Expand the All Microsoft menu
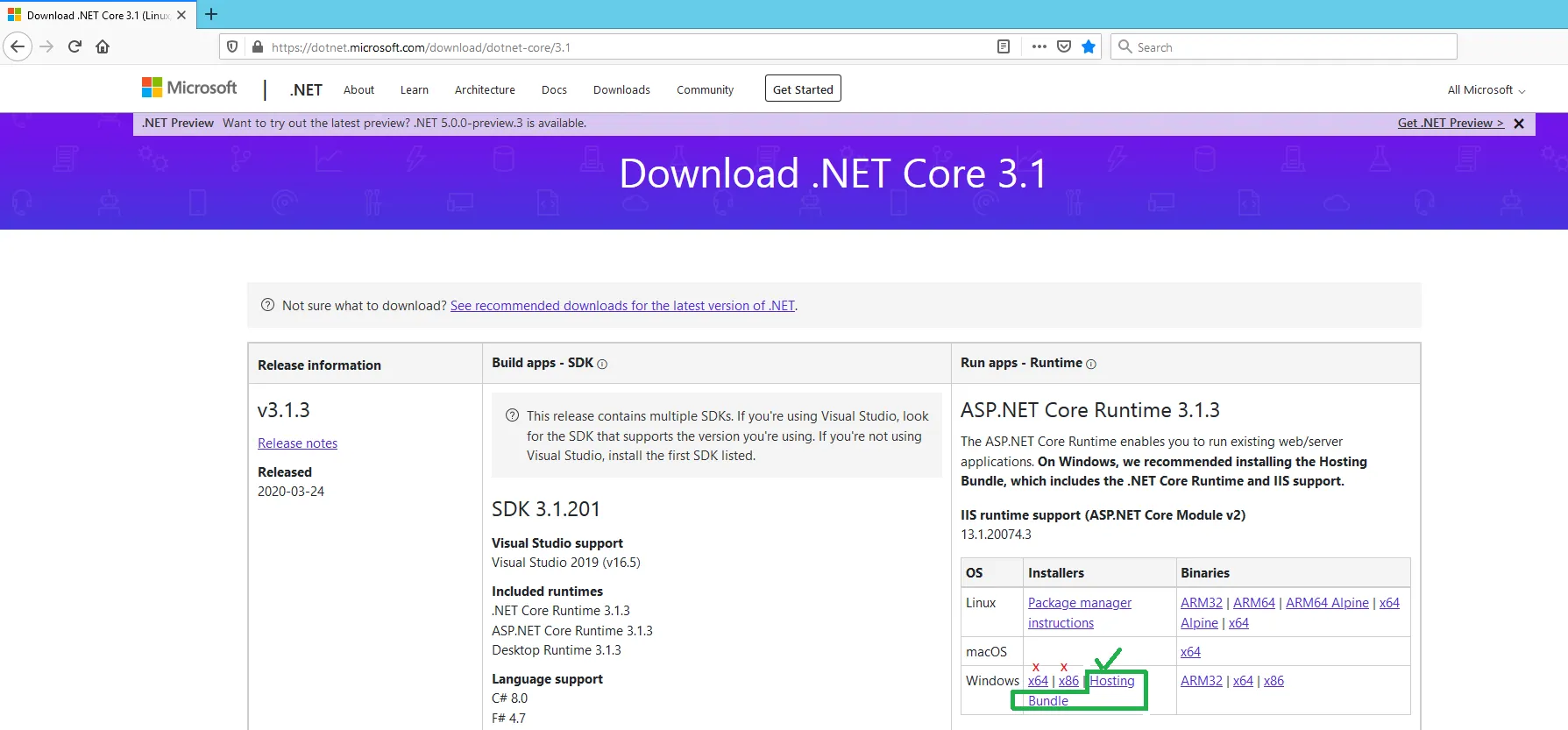 [1486, 89]
